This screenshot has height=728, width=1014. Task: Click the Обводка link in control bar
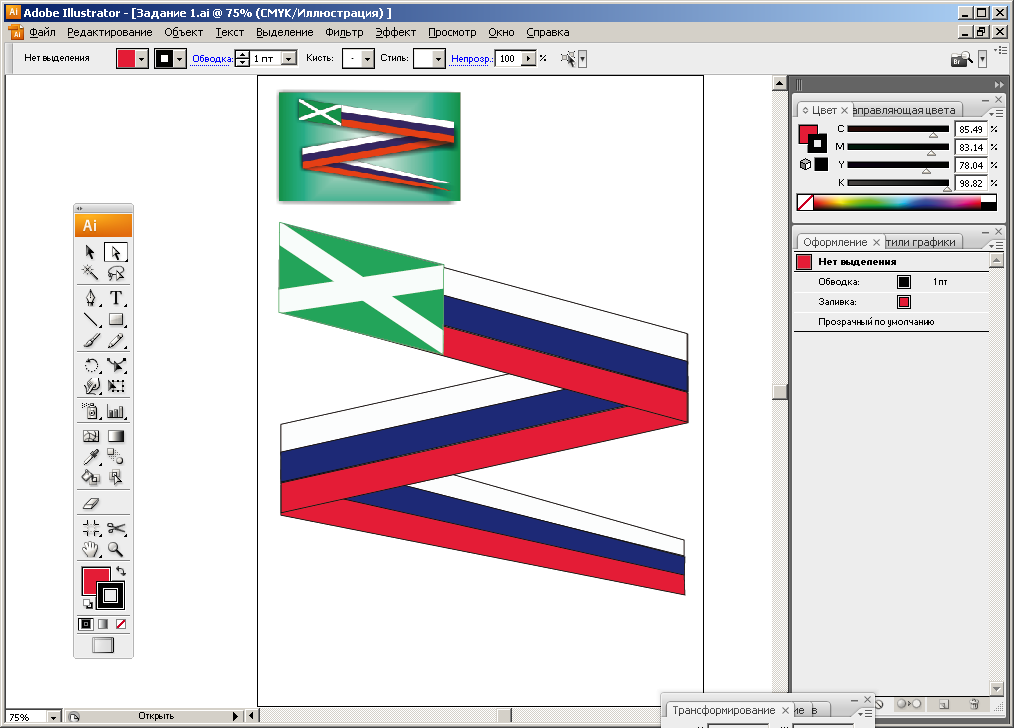(x=212, y=59)
